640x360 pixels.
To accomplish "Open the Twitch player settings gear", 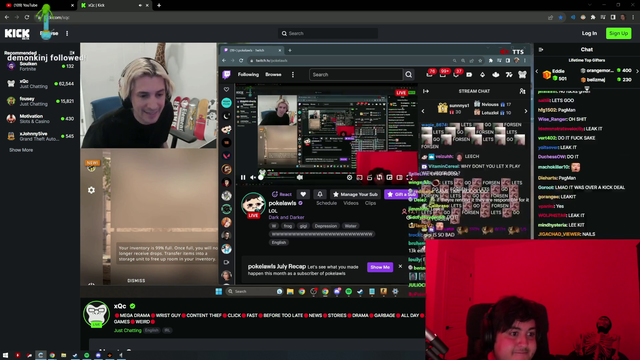I will click(349, 178).
